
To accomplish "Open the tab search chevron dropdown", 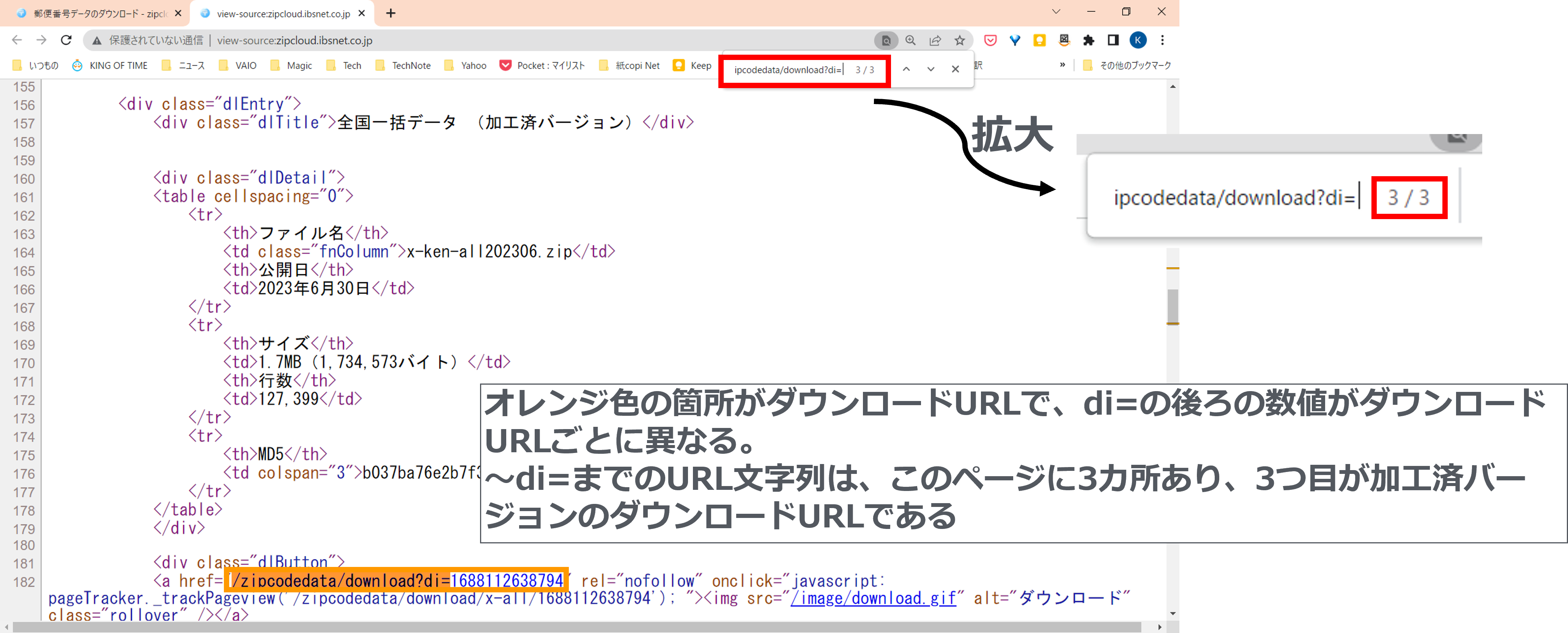I will point(1056,11).
